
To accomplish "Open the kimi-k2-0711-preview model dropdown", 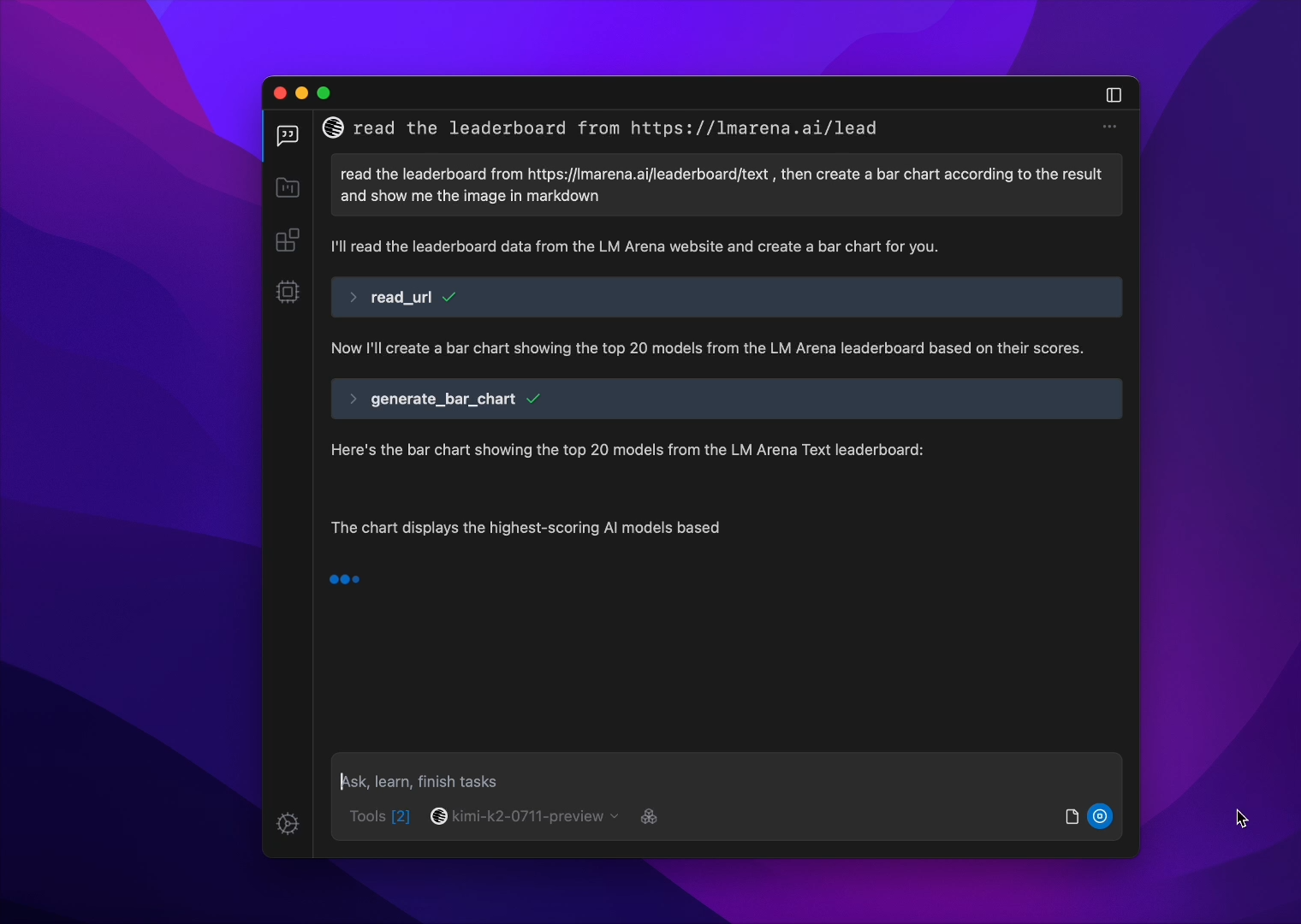I will [x=525, y=816].
